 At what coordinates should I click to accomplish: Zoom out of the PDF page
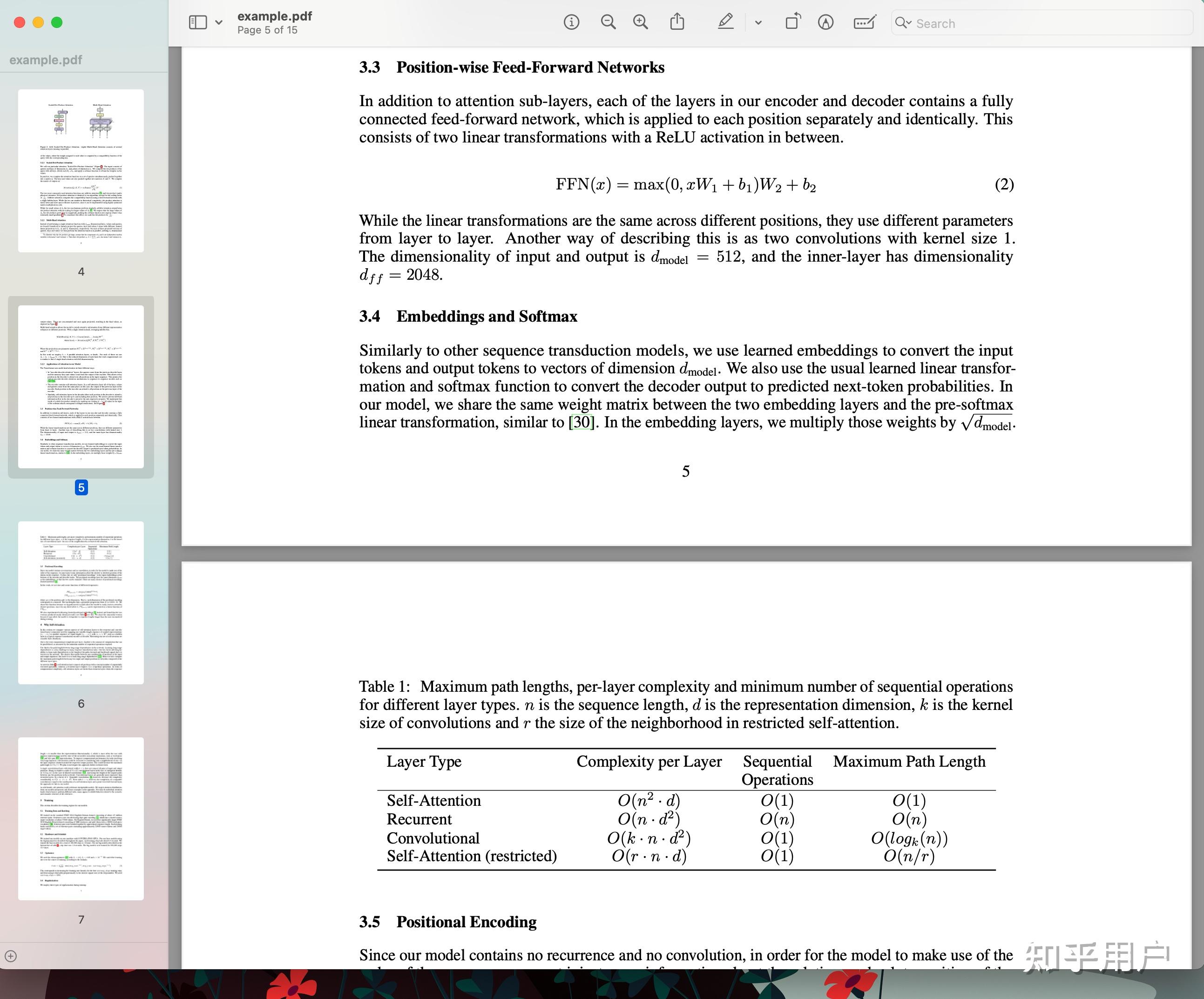coord(608,22)
